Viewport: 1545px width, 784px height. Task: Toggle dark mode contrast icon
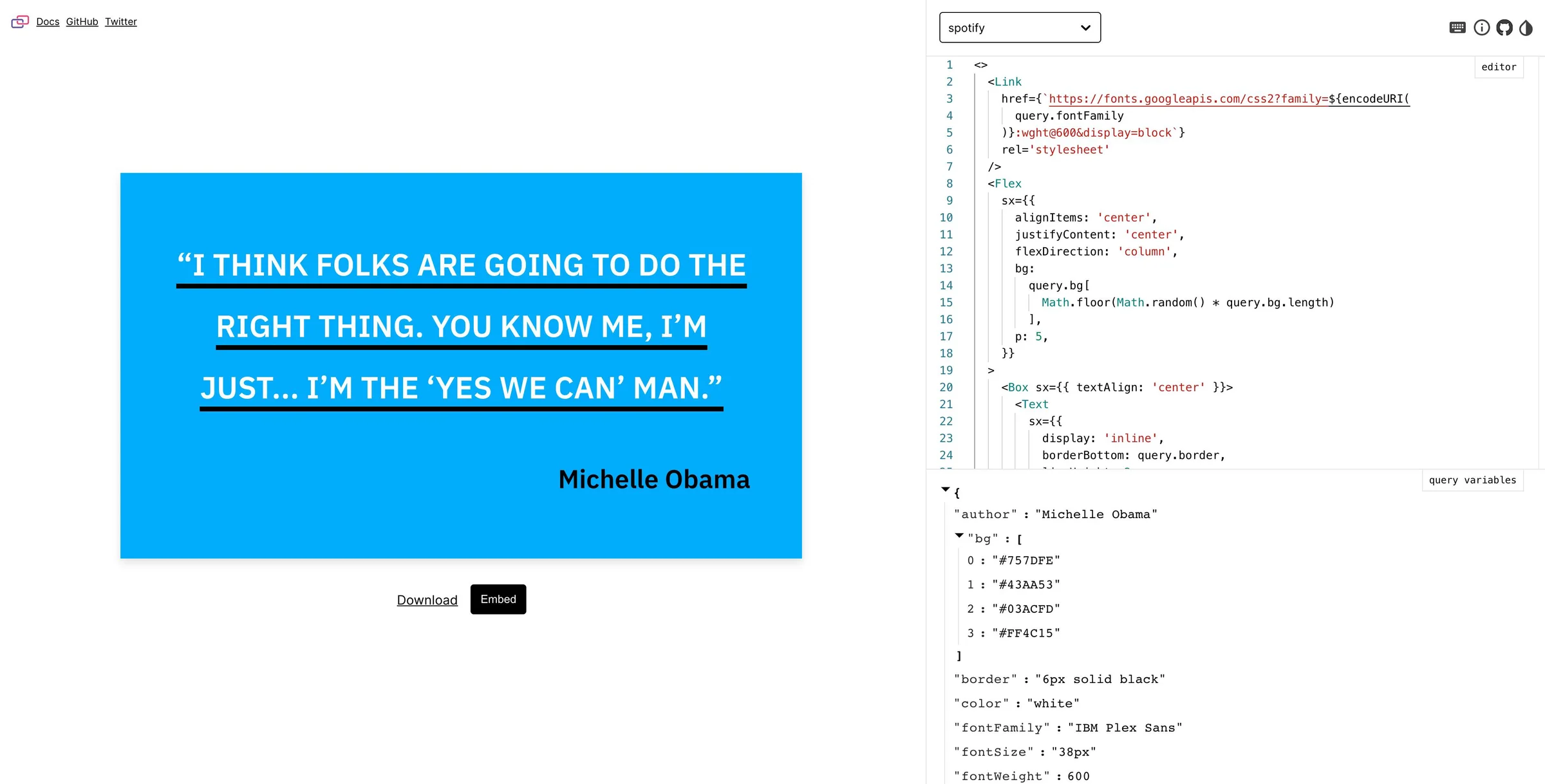click(x=1526, y=28)
